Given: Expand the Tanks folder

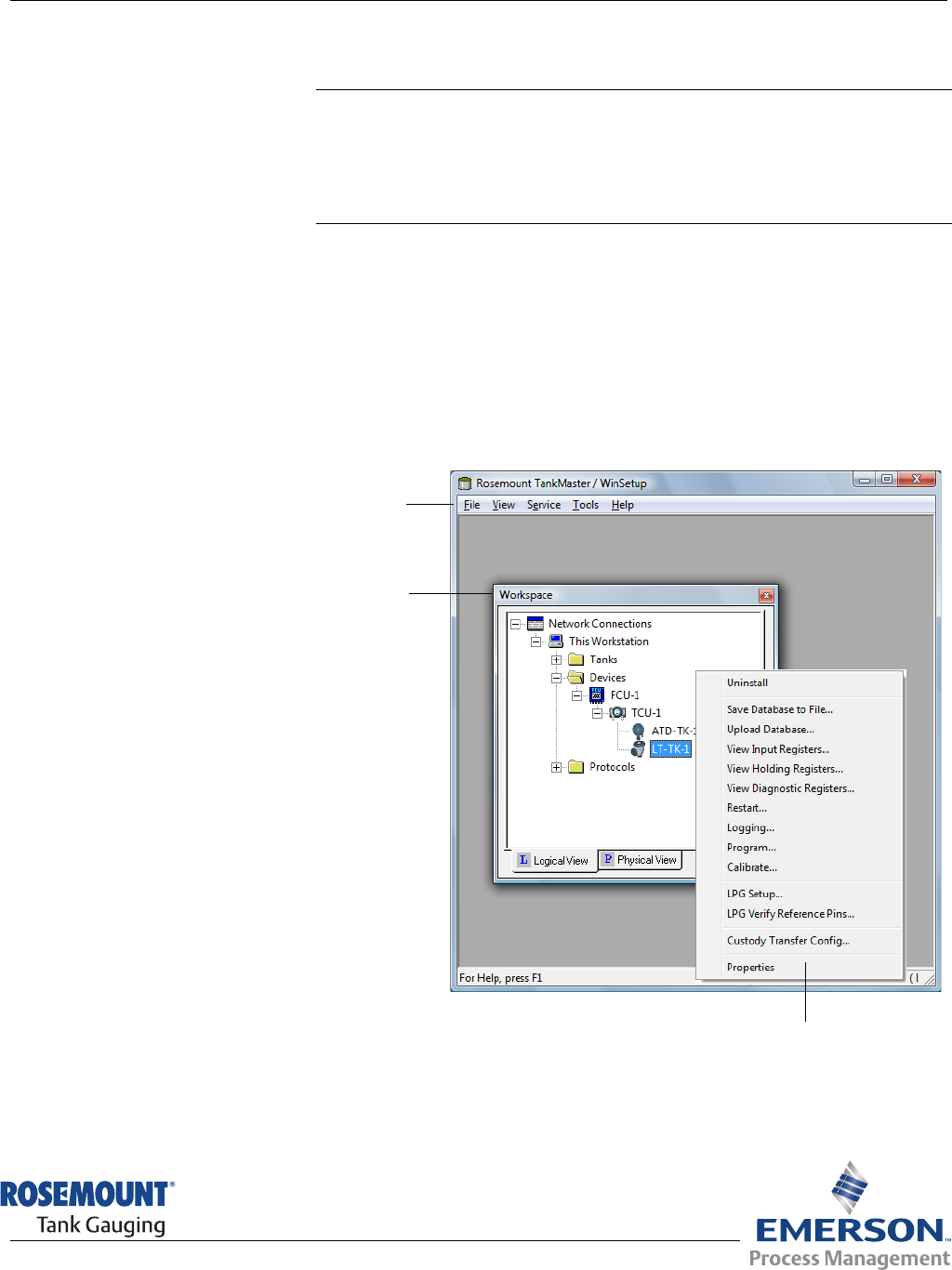Looking at the screenshot, I should (x=556, y=660).
